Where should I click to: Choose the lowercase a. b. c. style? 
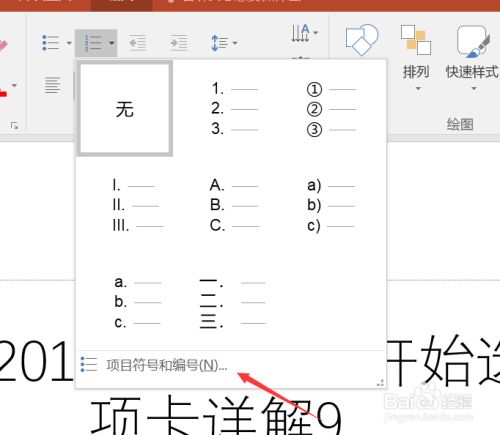point(137,302)
